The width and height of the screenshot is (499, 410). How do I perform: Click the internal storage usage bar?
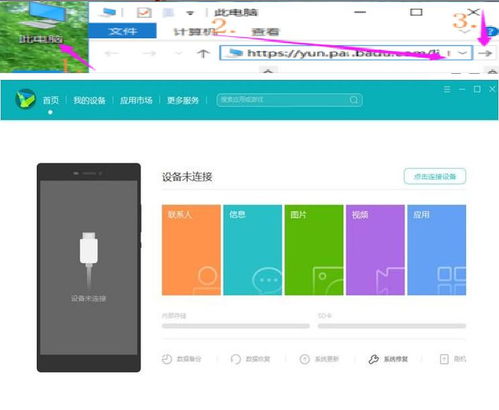pos(236,326)
